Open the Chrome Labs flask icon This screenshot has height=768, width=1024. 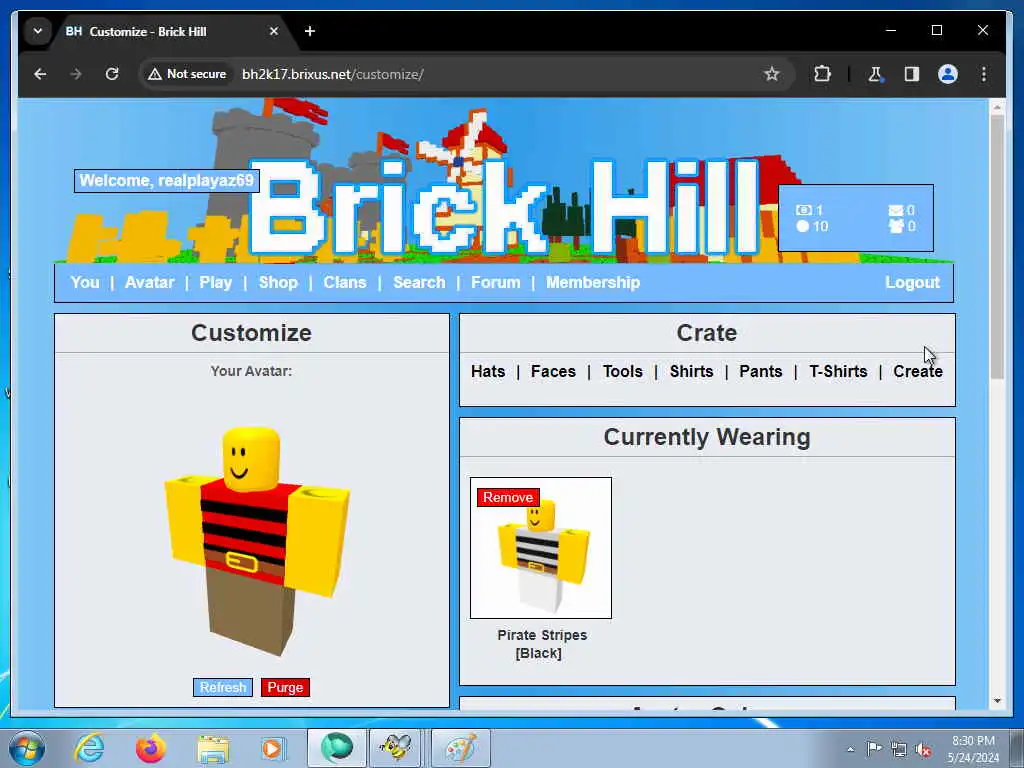point(875,74)
